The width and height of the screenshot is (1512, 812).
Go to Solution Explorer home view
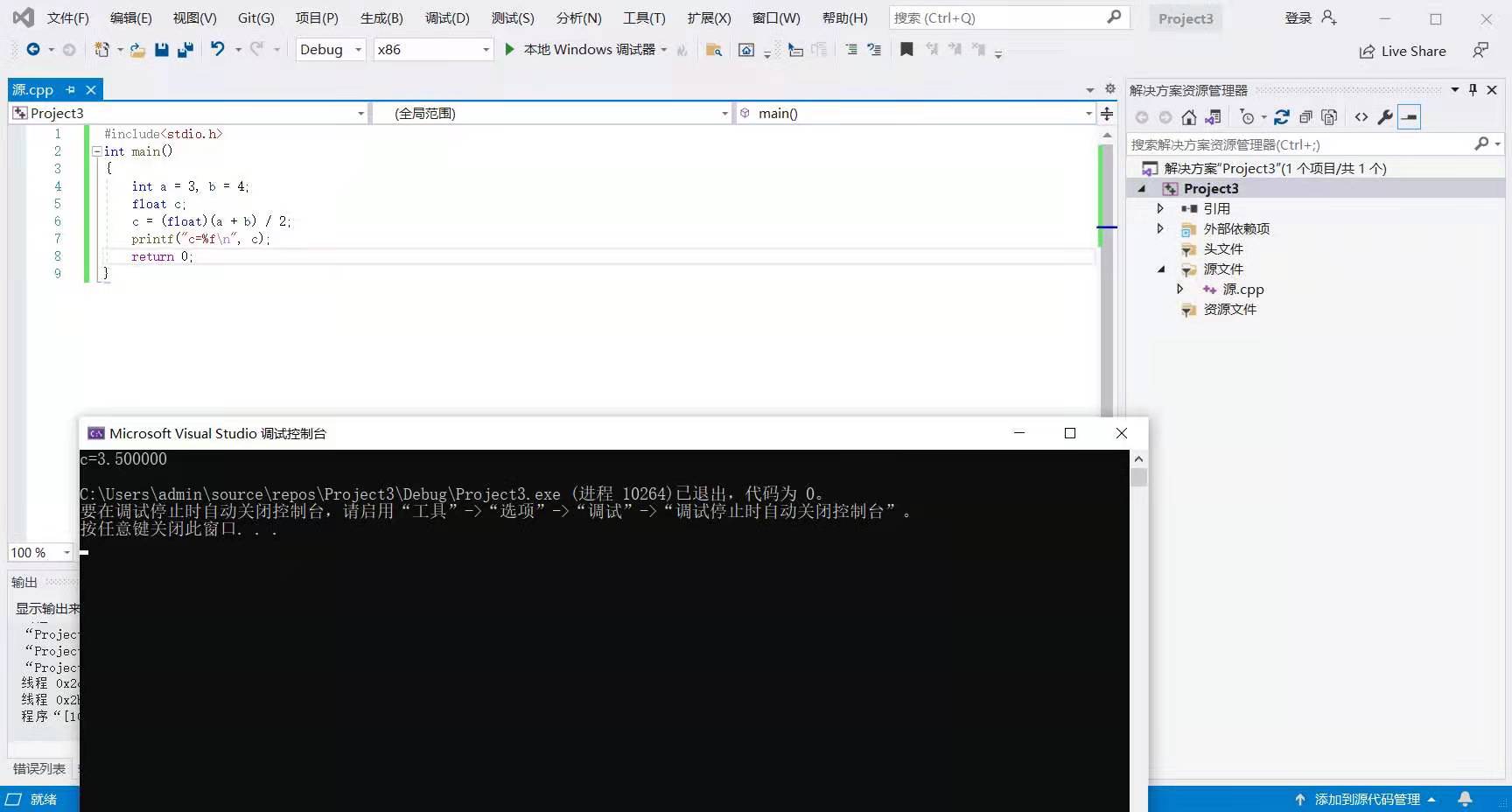tap(1188, 117)
